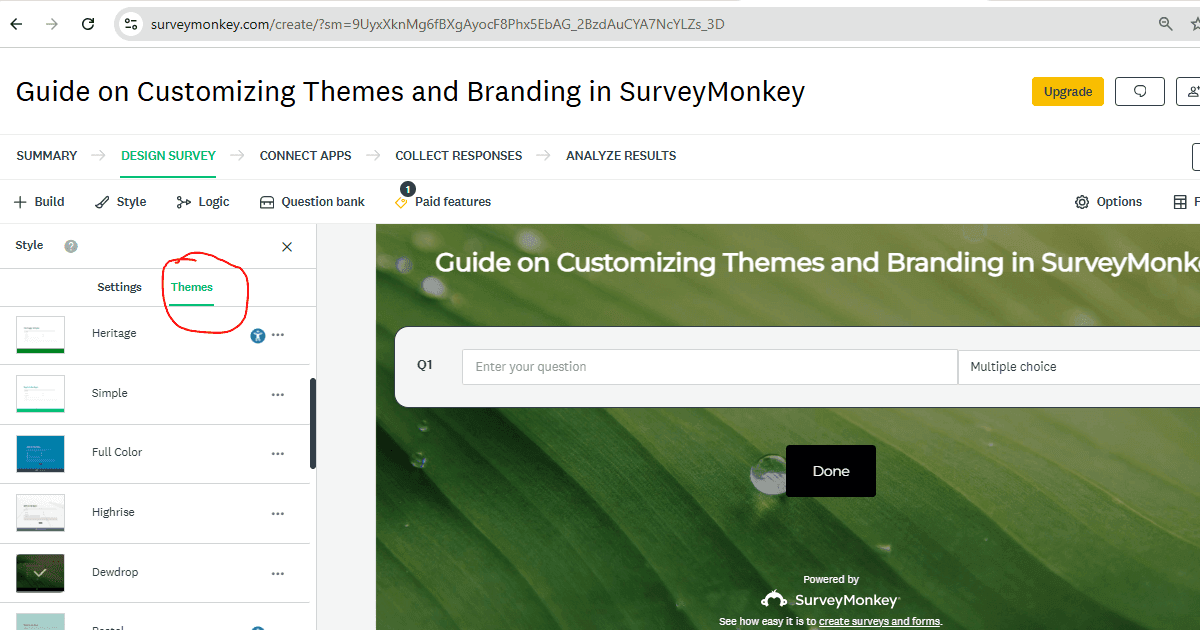
Task: Click the browser zoom magnifier icon
Action: pos(1166,24)
